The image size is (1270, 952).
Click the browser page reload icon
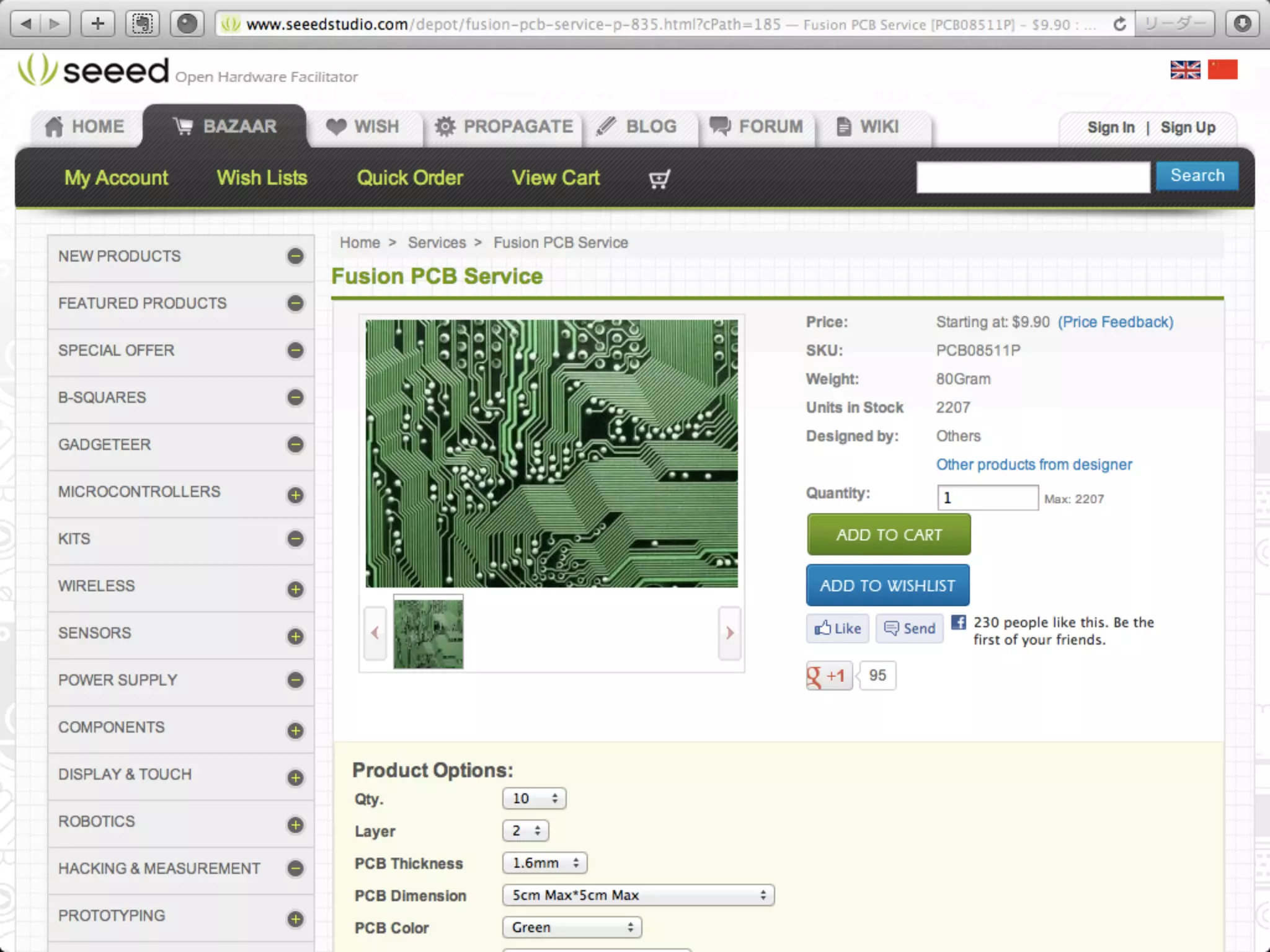(1119, 24)
